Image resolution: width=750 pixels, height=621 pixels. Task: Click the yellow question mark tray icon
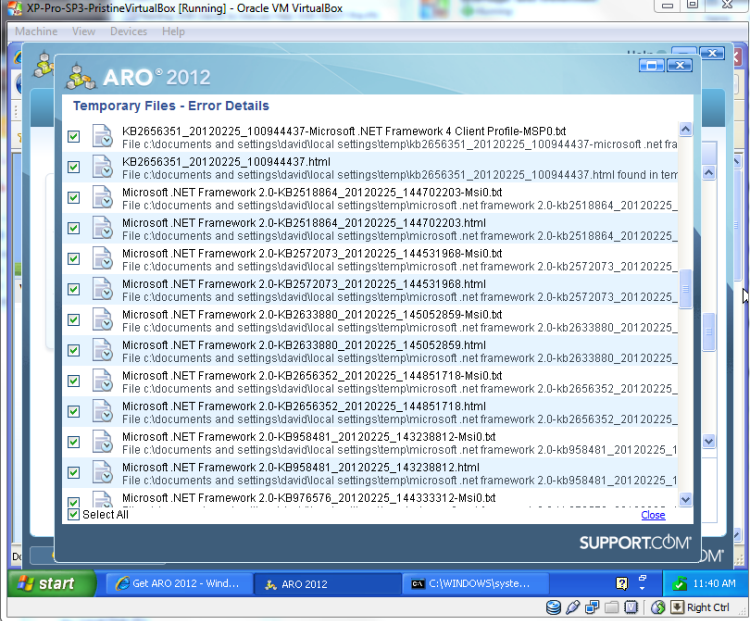tap(622, 584)
